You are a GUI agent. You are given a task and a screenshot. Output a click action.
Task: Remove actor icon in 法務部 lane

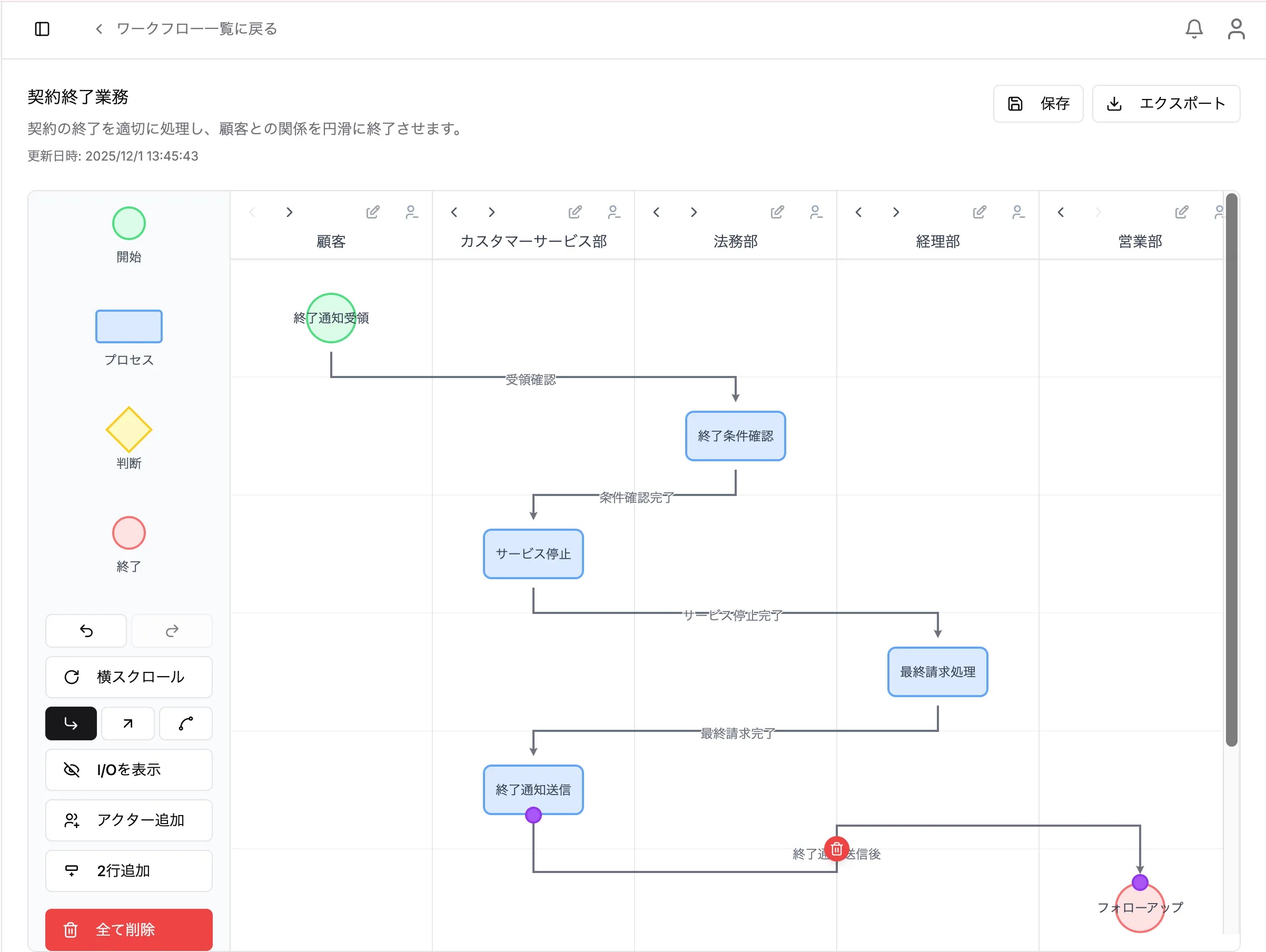click(x=816, y=212)
